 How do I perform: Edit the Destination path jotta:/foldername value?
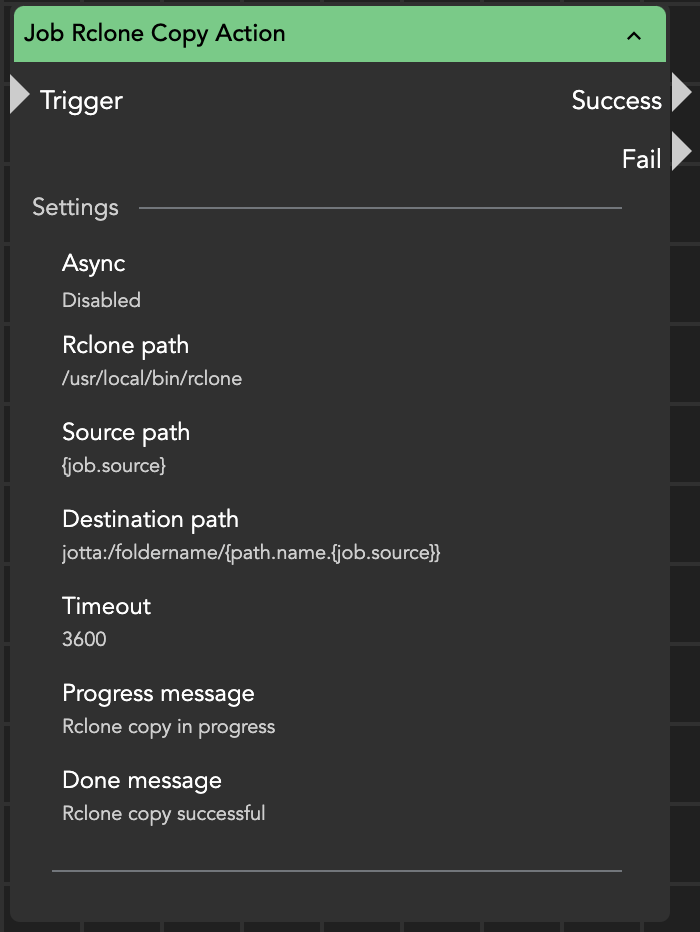coord(251,553)
